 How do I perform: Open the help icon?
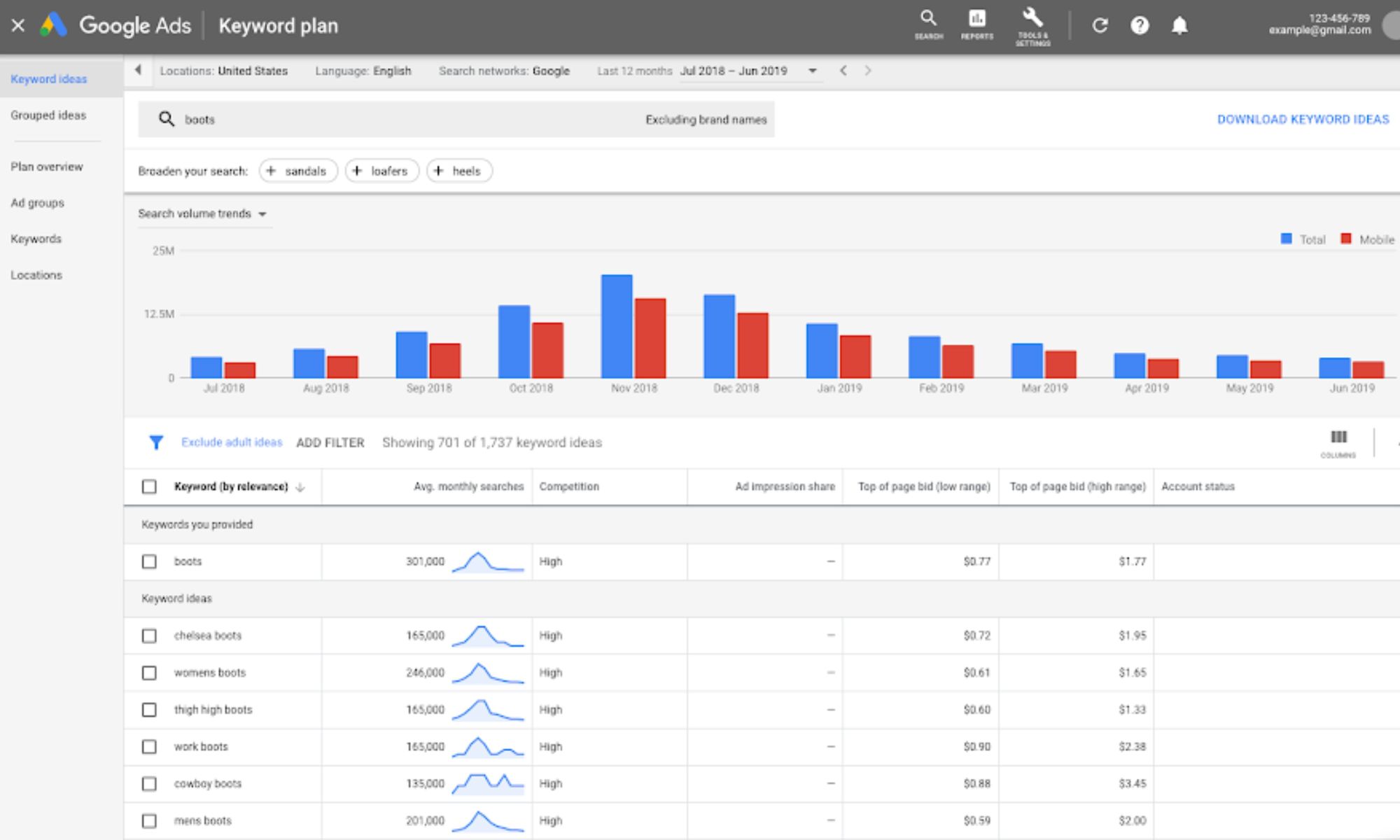(x=1140, y=24)
